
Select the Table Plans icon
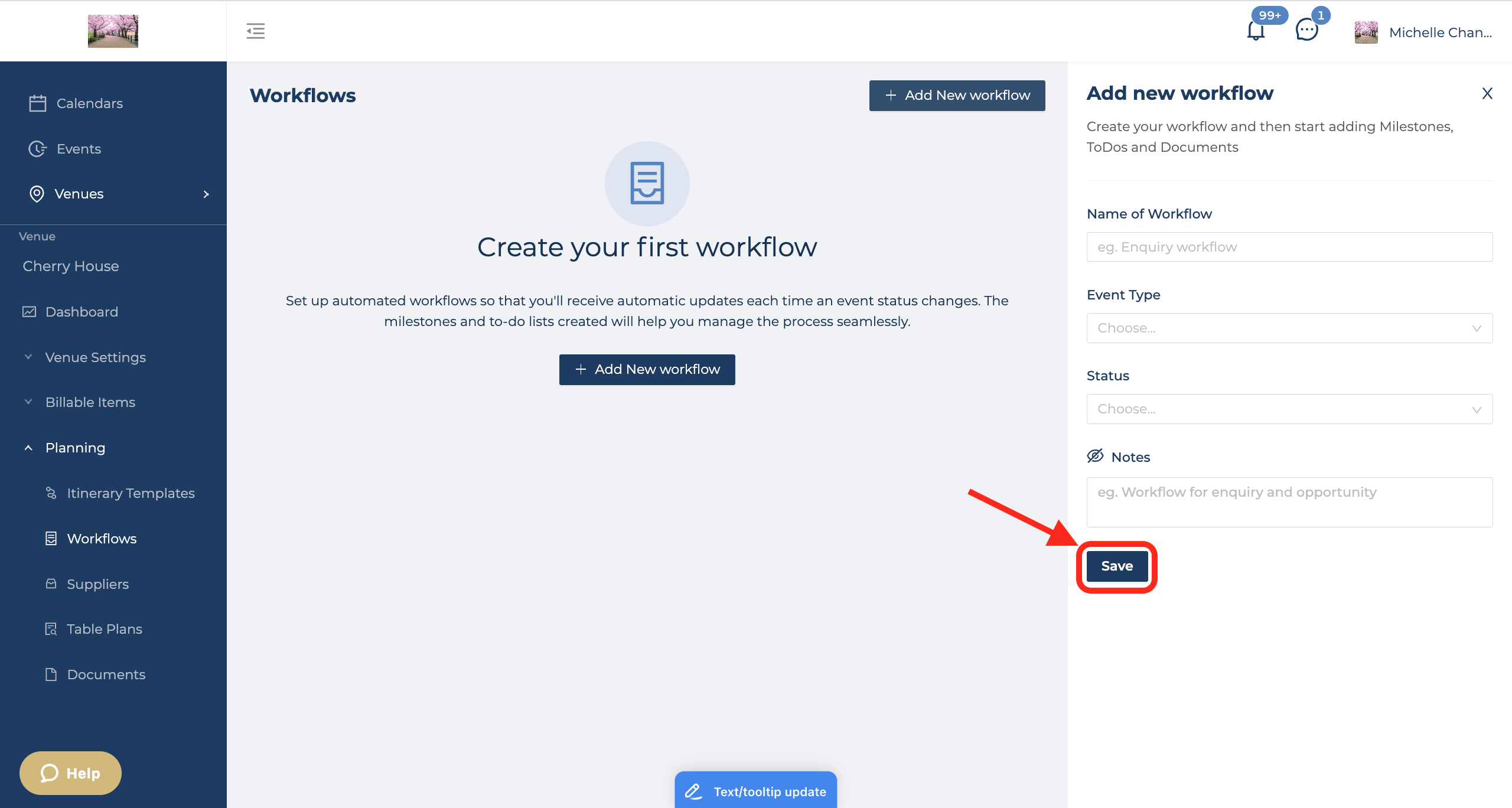point(51,628)
